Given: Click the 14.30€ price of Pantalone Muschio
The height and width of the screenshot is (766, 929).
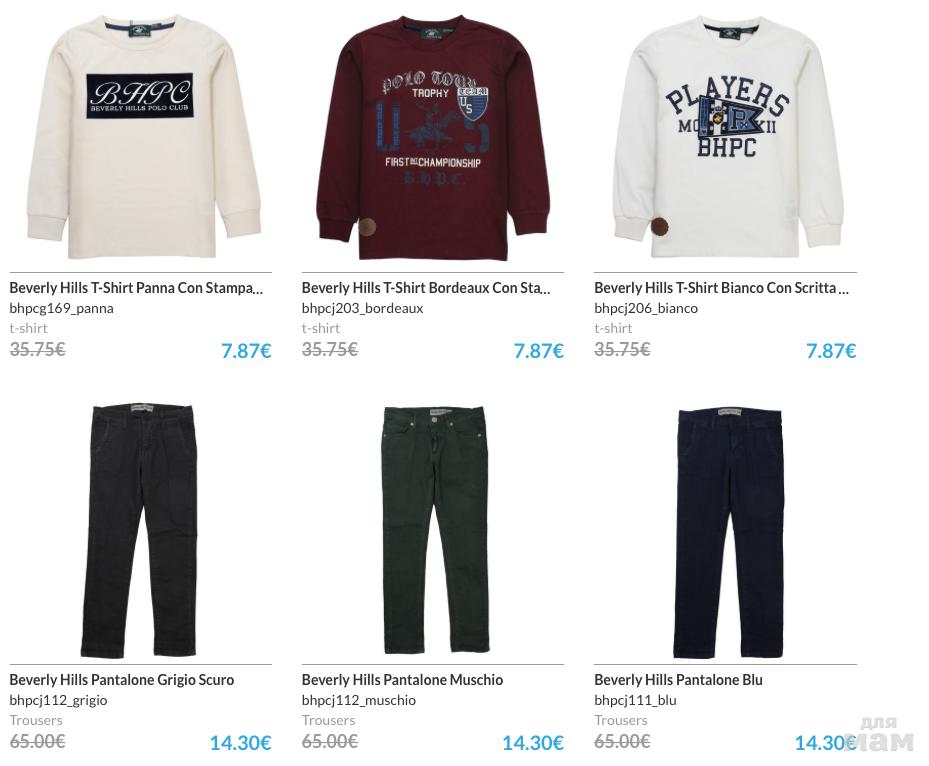Looking at the screenshot, I should [x=533, y=743].
